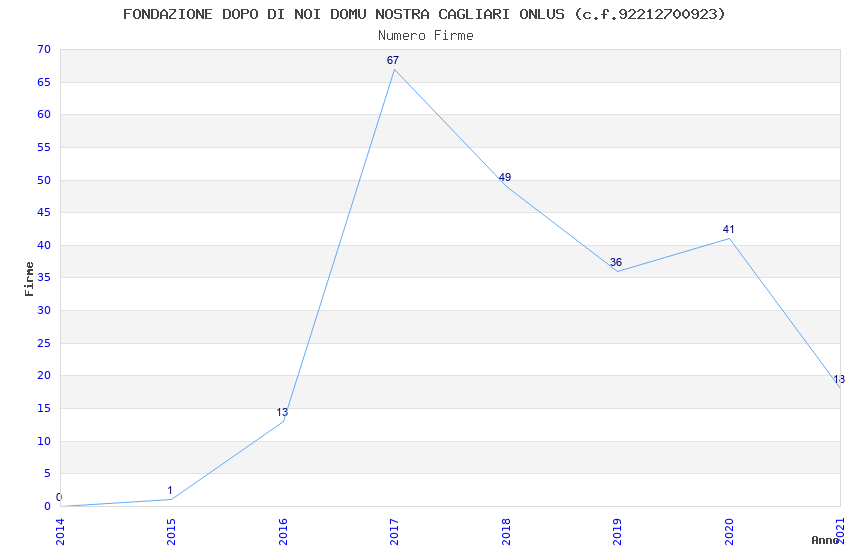Click the 60 tick on the y-axis
This screenshot has height=550, width=850.
pos(44,114)
